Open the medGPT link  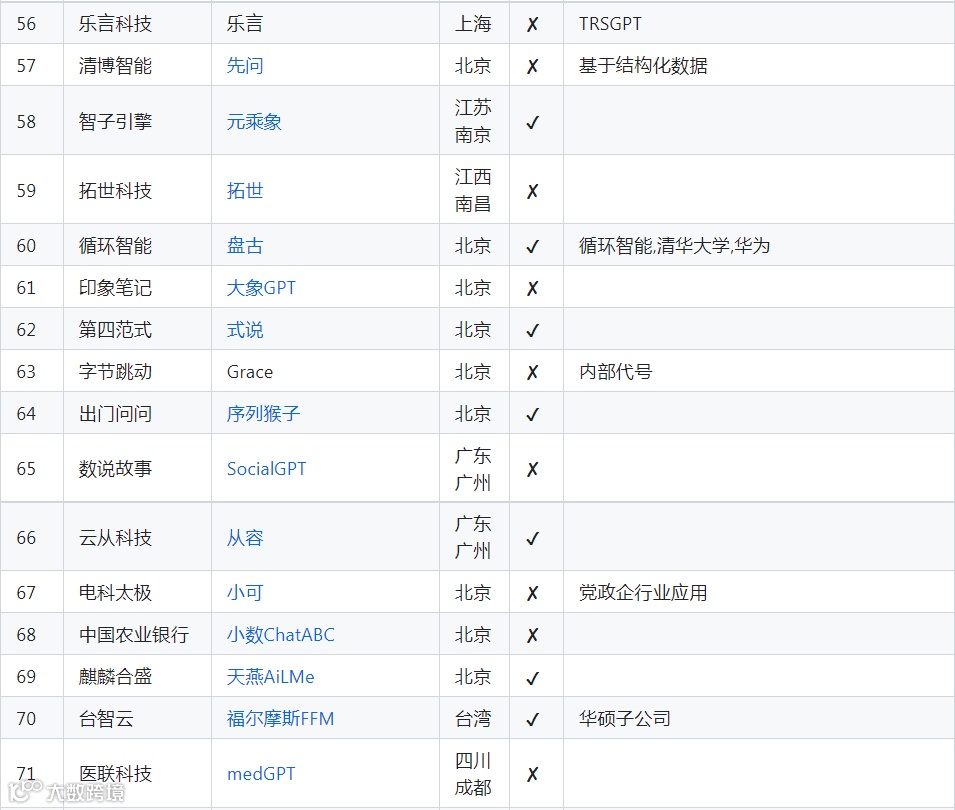point(261,774)
